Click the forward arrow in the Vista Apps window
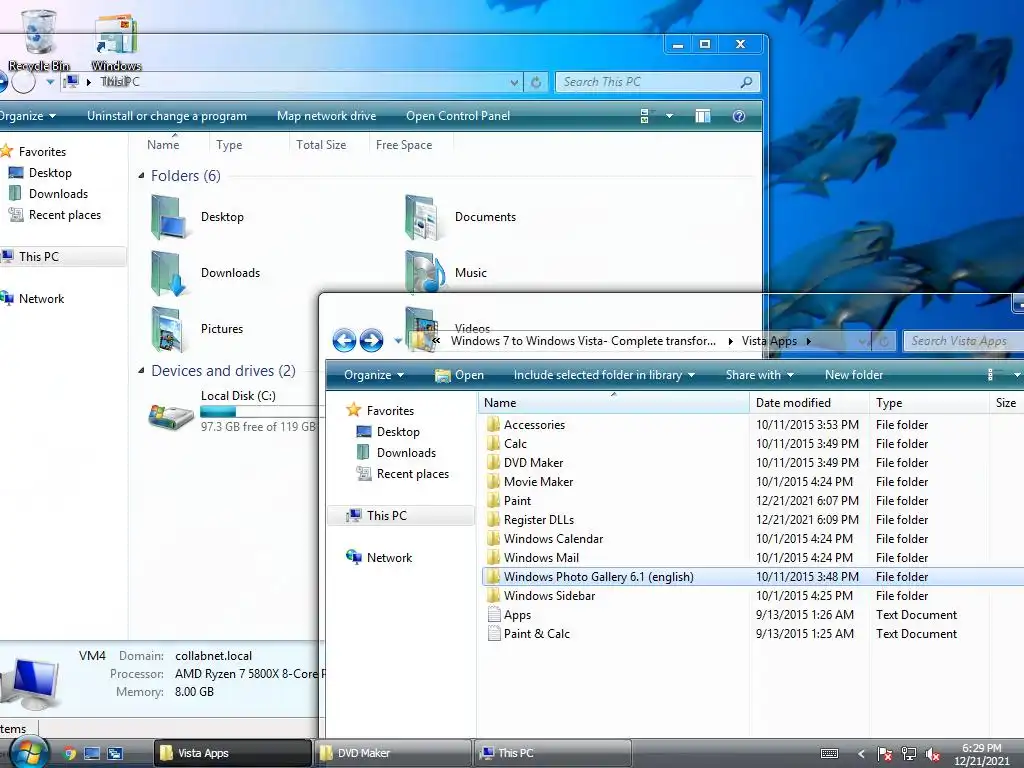1024x768 pixels. tap(372, 340)
